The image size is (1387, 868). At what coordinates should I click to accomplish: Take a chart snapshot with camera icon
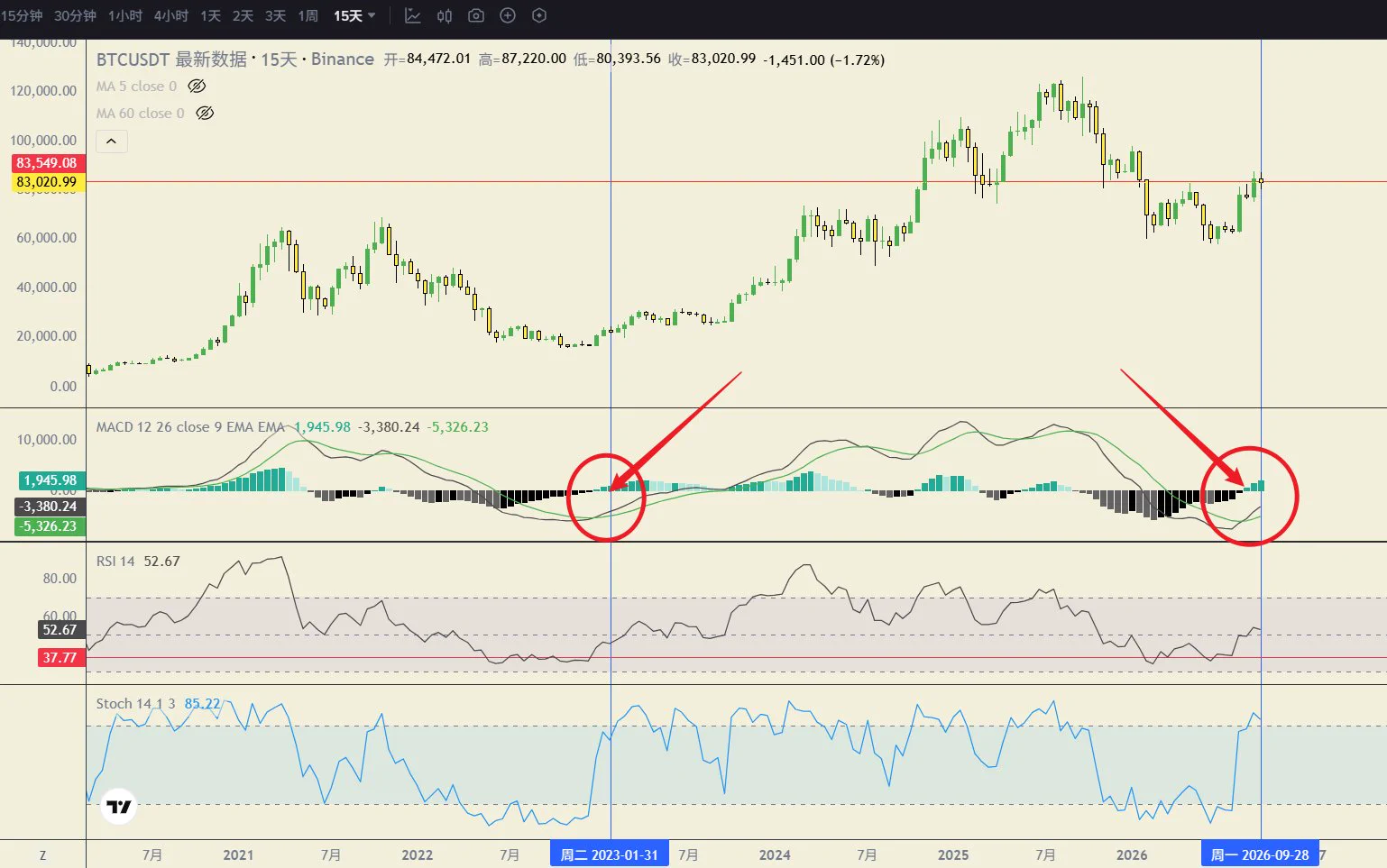tap(476, 15)
